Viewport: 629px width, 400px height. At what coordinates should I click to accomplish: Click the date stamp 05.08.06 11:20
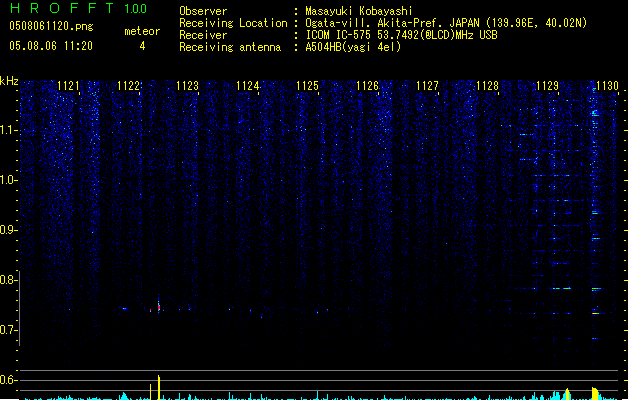(51, 46)
